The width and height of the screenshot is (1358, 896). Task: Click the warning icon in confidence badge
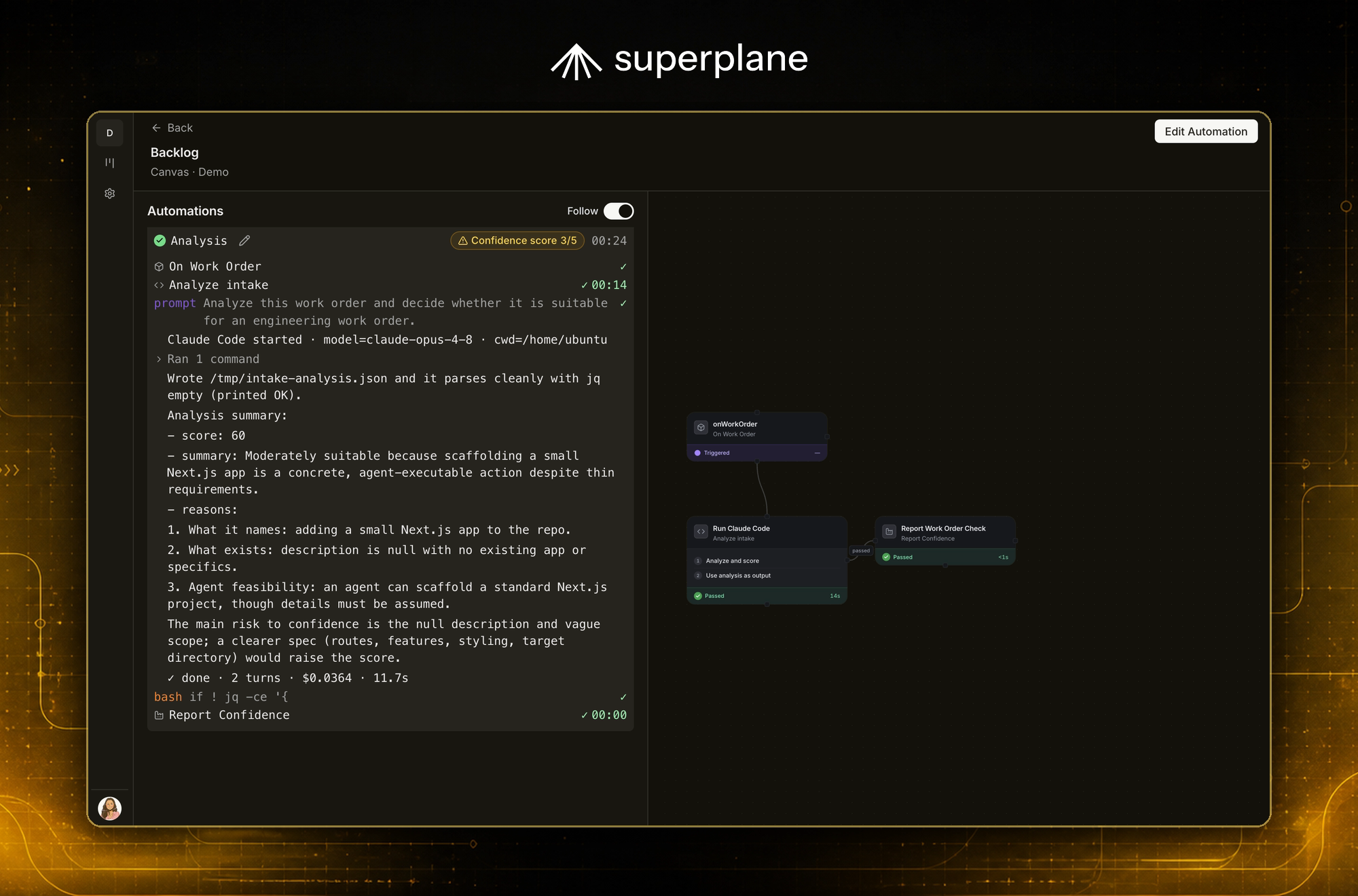463,240
